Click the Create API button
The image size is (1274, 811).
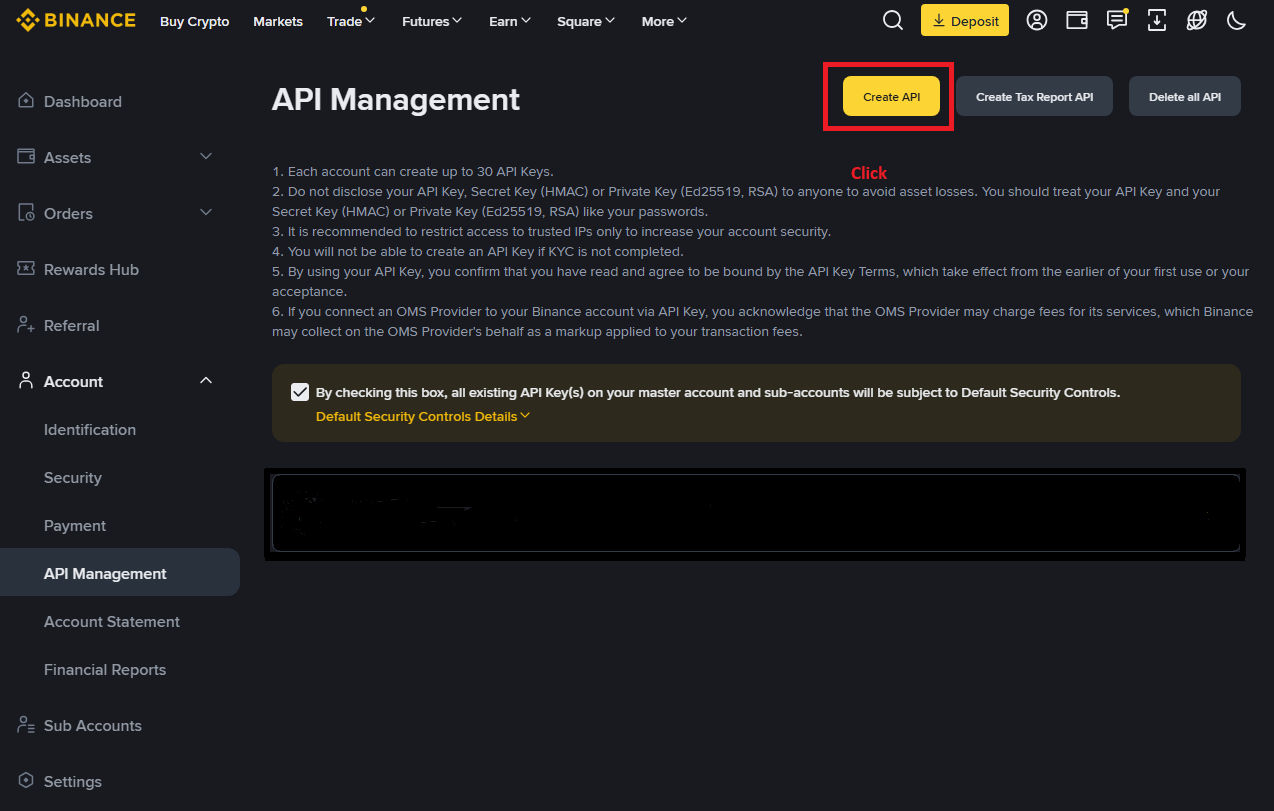click(891, 96)
